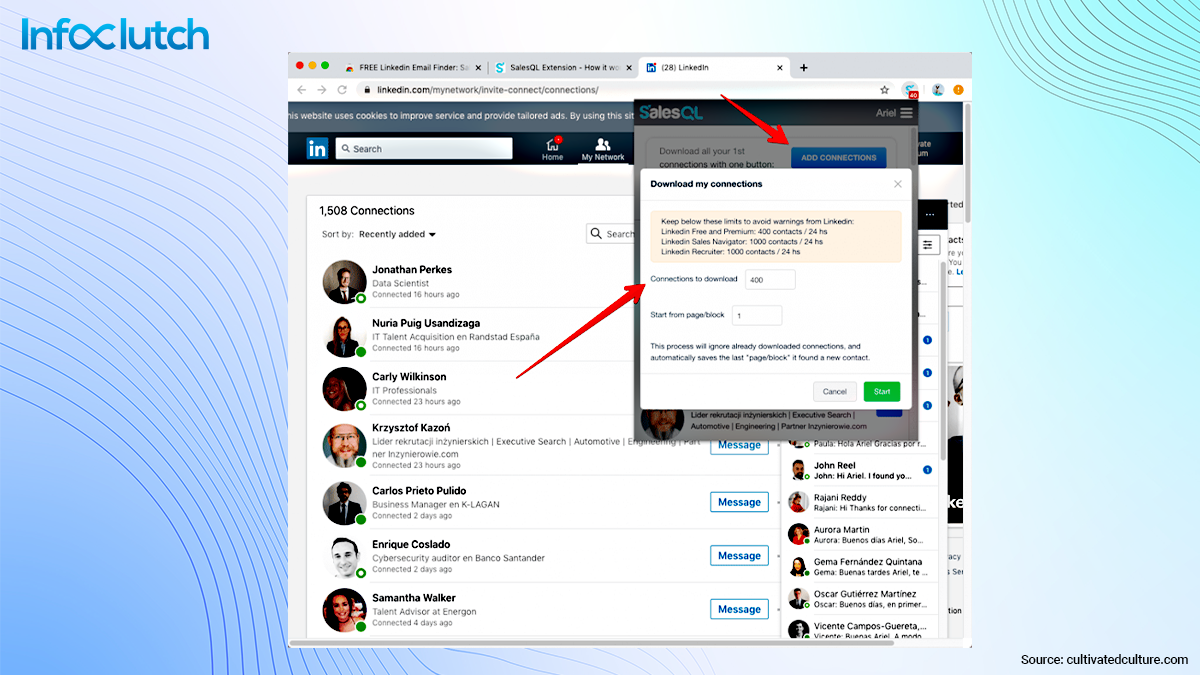Close the (28) LinkedIn tab
The image size is (1200, 675).
(x=779, y=67)
